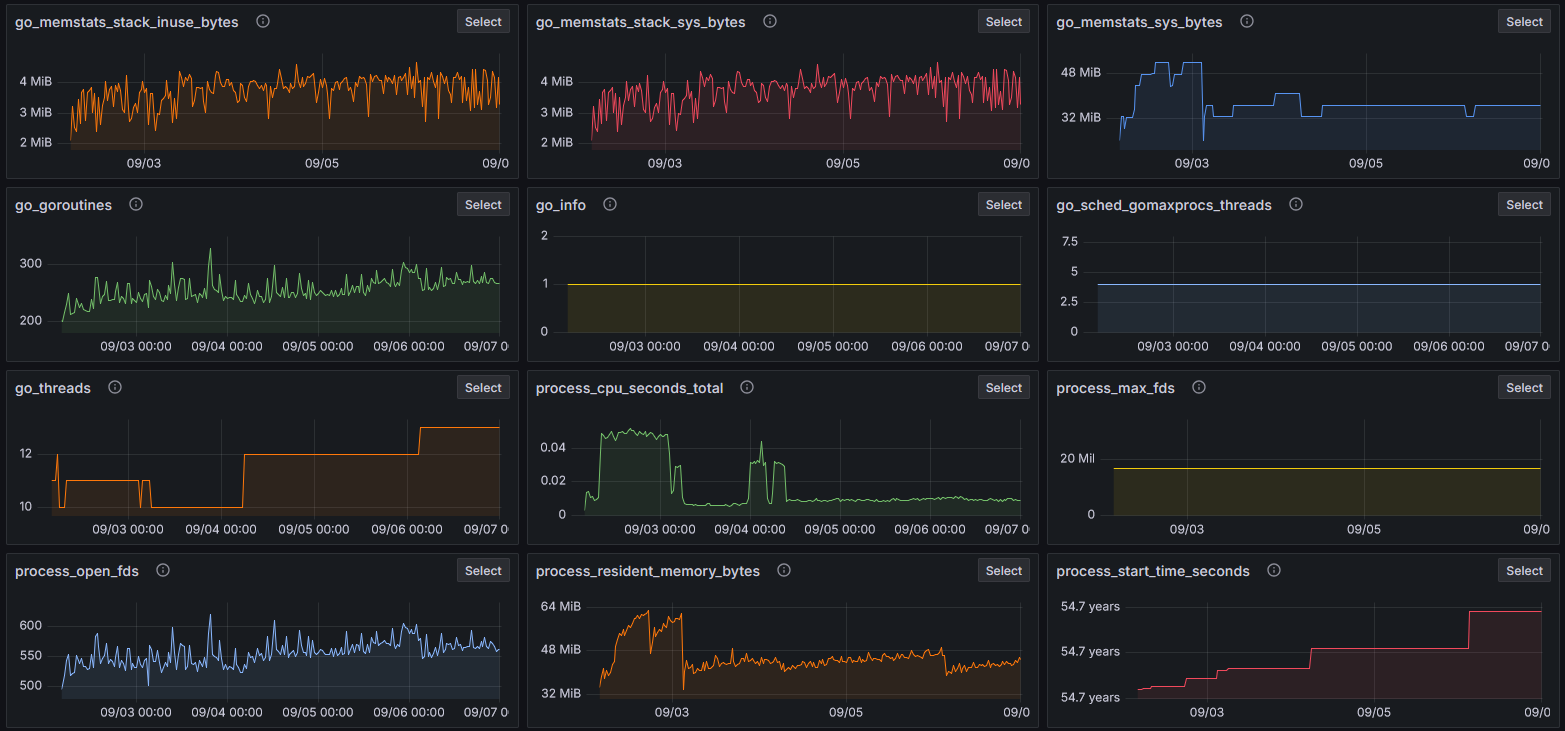
Task: Click info icon beside process_cpu_seconds_total
Action: pyautogui.click(x=747, y=387)
